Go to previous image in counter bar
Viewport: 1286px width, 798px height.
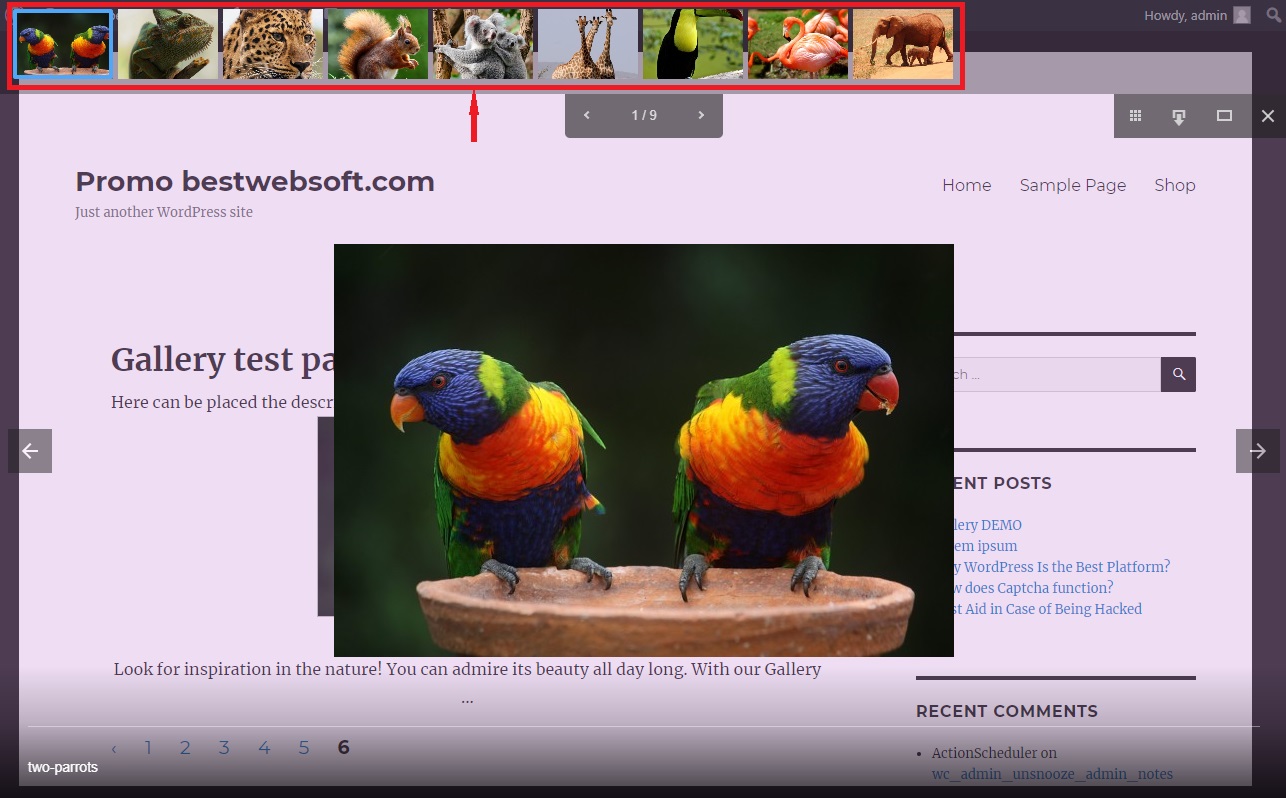tap(587, 115)
